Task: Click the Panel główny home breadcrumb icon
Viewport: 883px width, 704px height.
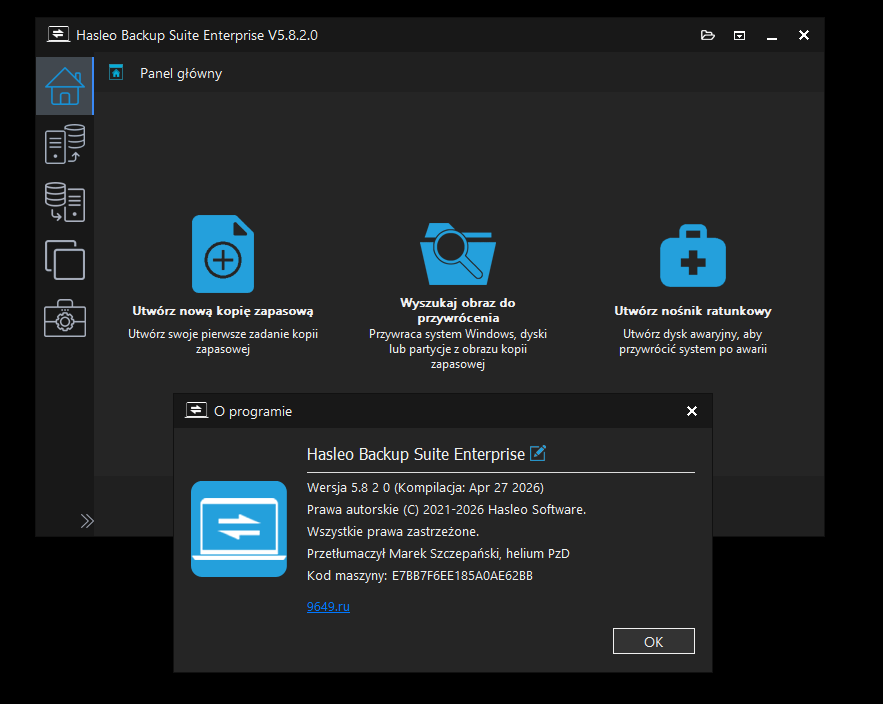Action: 116,73
